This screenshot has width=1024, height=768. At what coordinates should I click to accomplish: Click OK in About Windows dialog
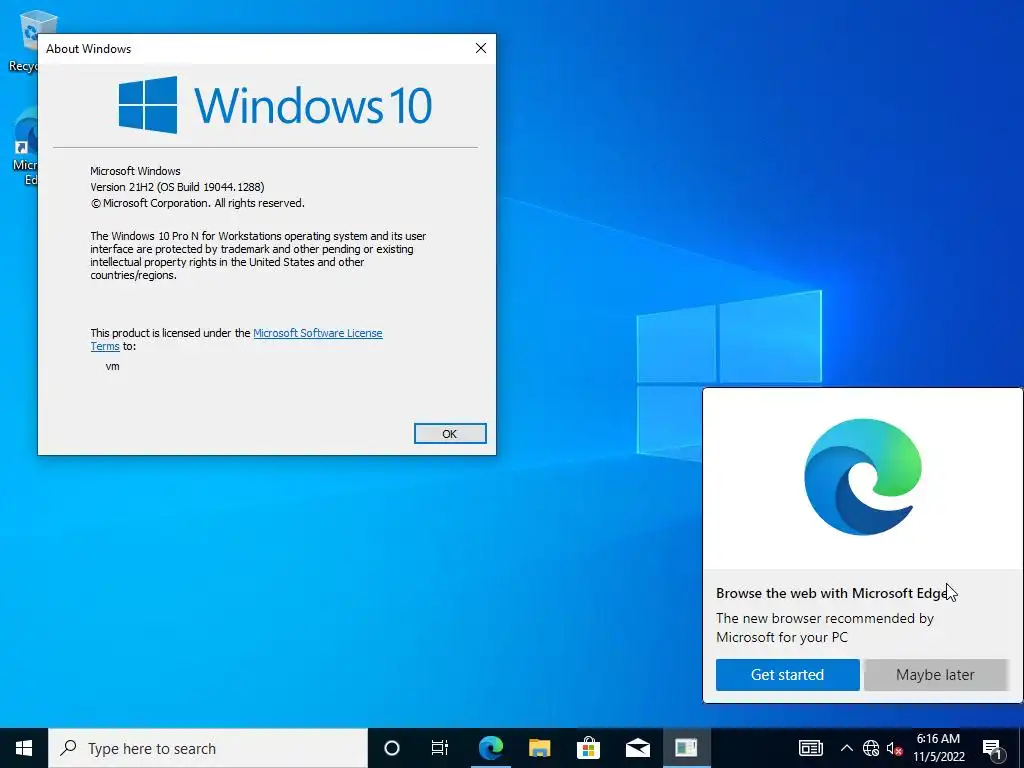(x=450, y=434)
